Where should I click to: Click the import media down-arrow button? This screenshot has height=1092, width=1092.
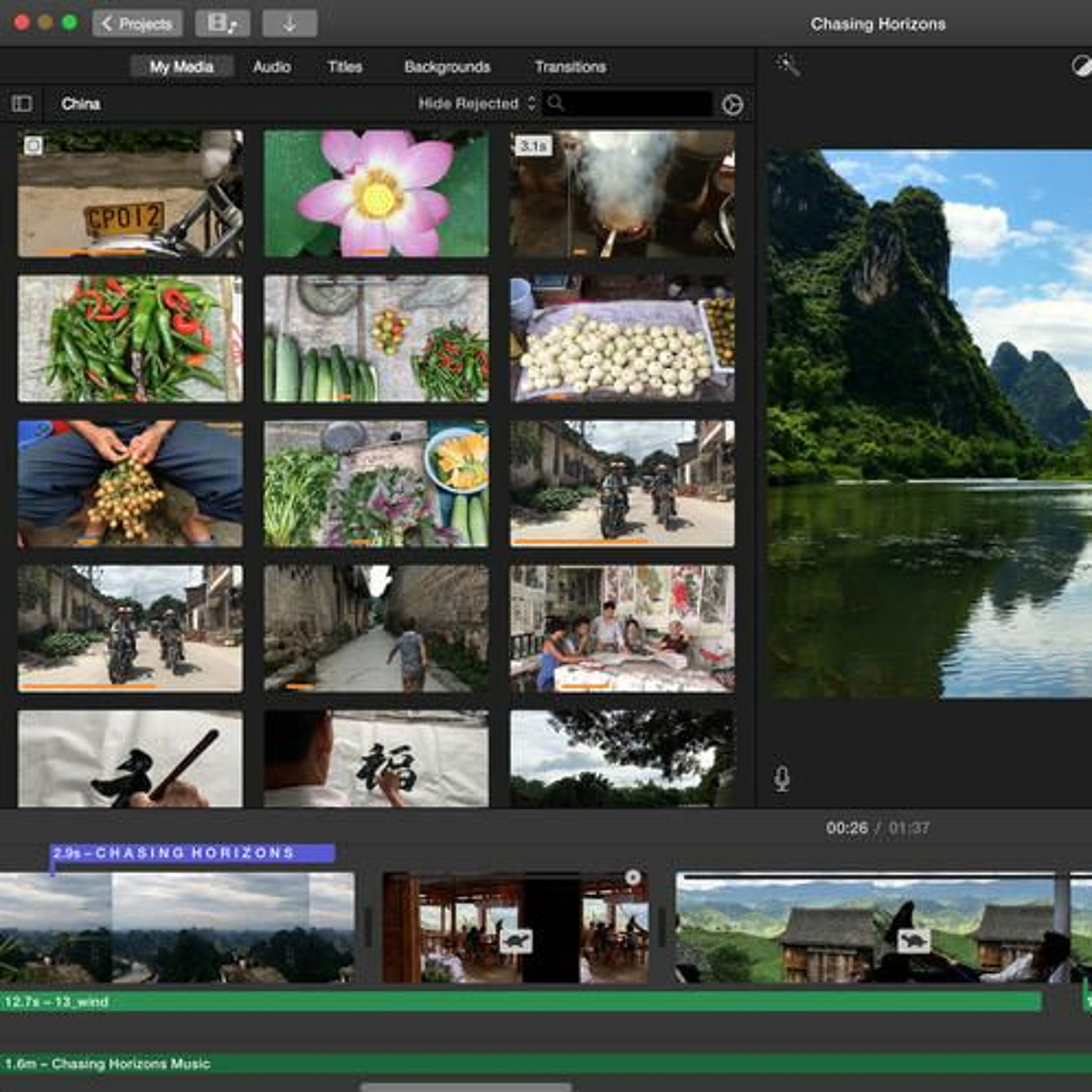click(x=289, y=24)
